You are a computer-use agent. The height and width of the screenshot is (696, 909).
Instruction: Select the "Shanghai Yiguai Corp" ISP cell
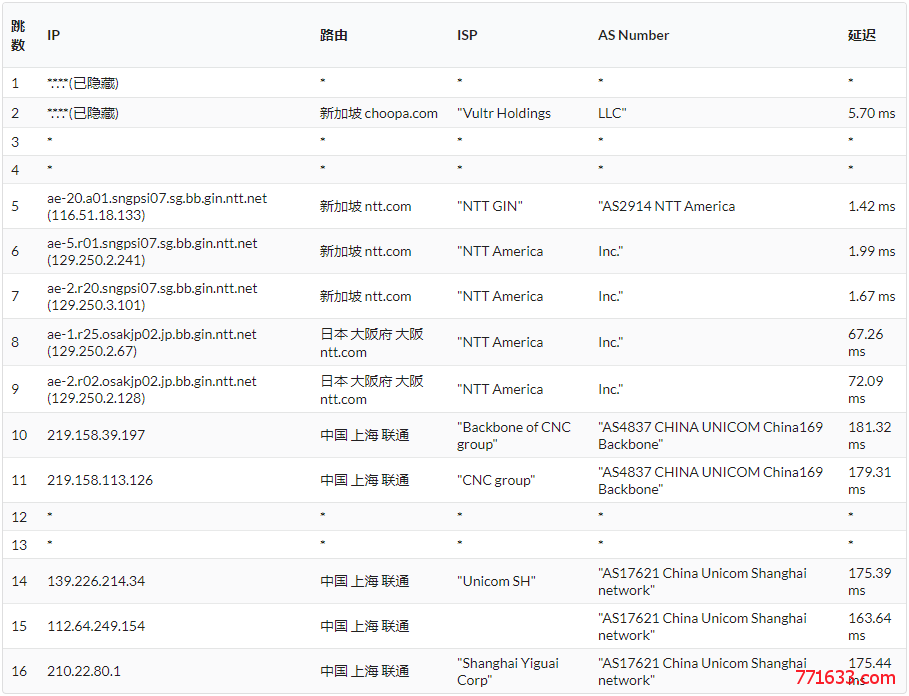(508, 671)
